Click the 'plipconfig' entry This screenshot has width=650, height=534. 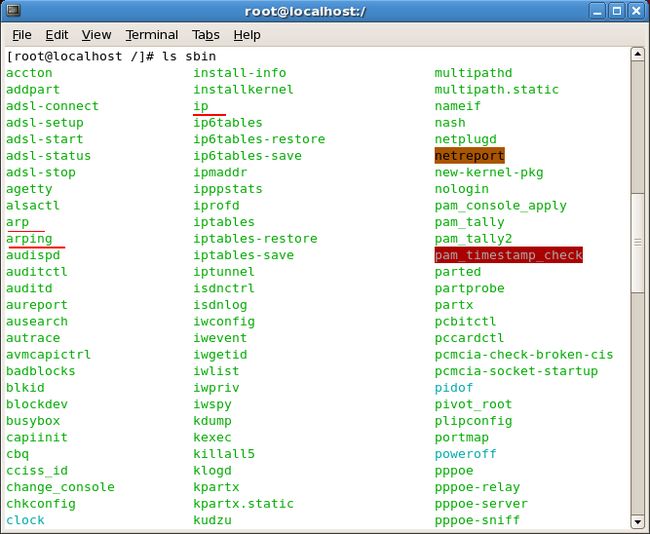[473, 421]
